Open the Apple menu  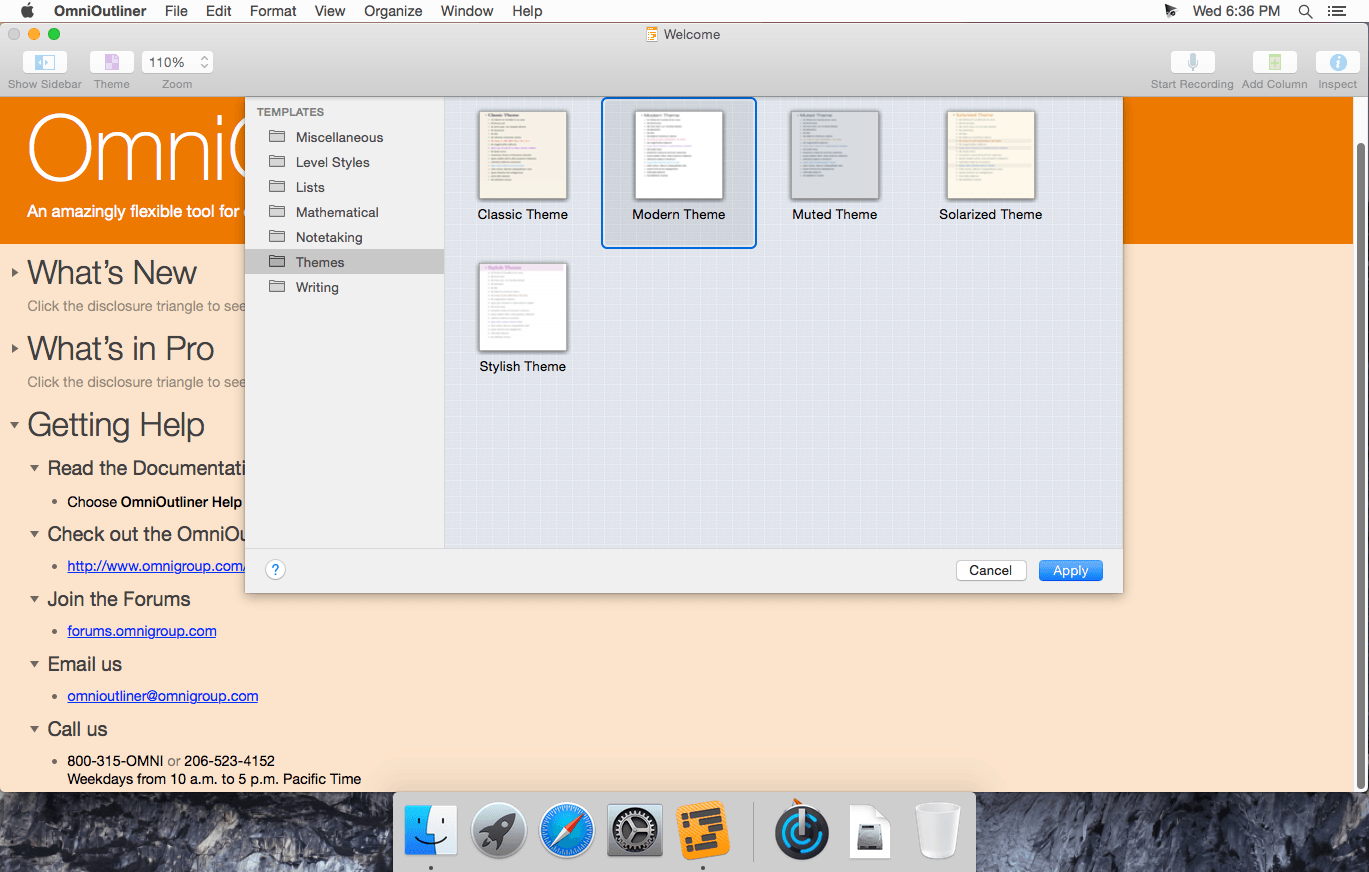27,11
